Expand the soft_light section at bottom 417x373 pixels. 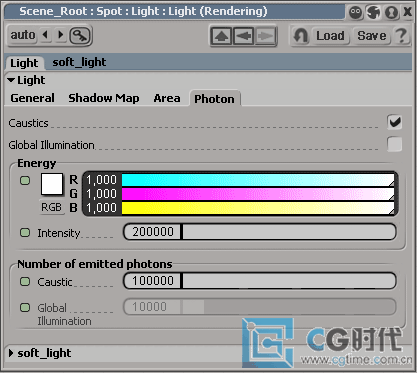pos(11,353)
